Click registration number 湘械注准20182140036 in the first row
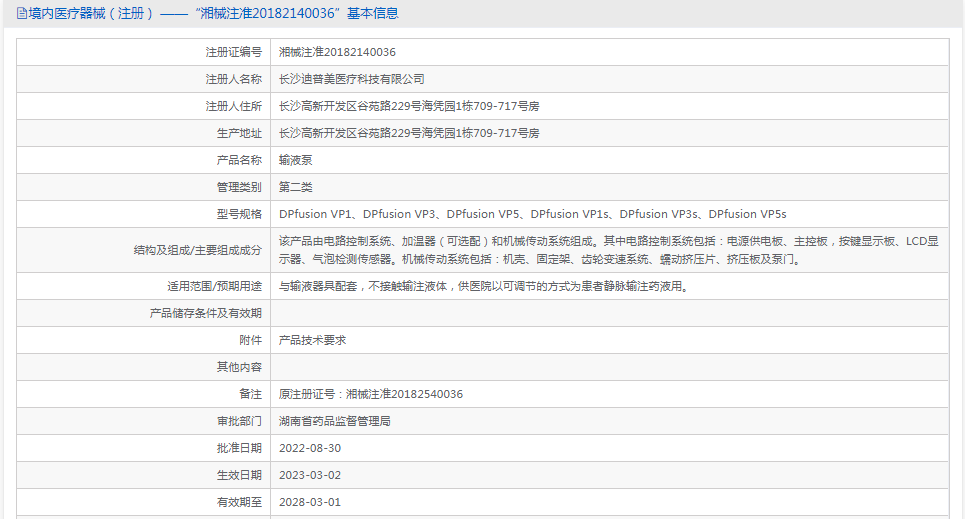The width and height of the screenshot is (965, 519). (x=337, y=52)
